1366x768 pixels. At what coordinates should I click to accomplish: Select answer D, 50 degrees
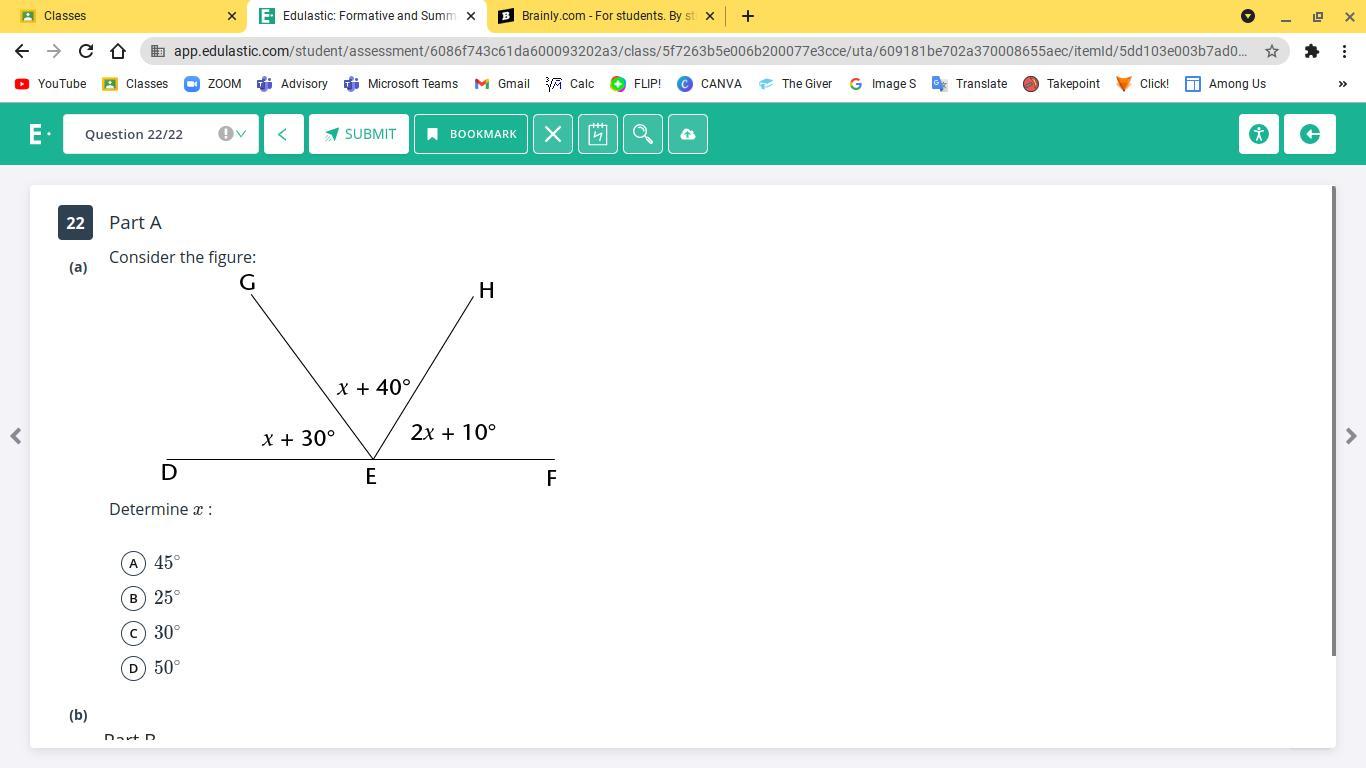point(133,668)
